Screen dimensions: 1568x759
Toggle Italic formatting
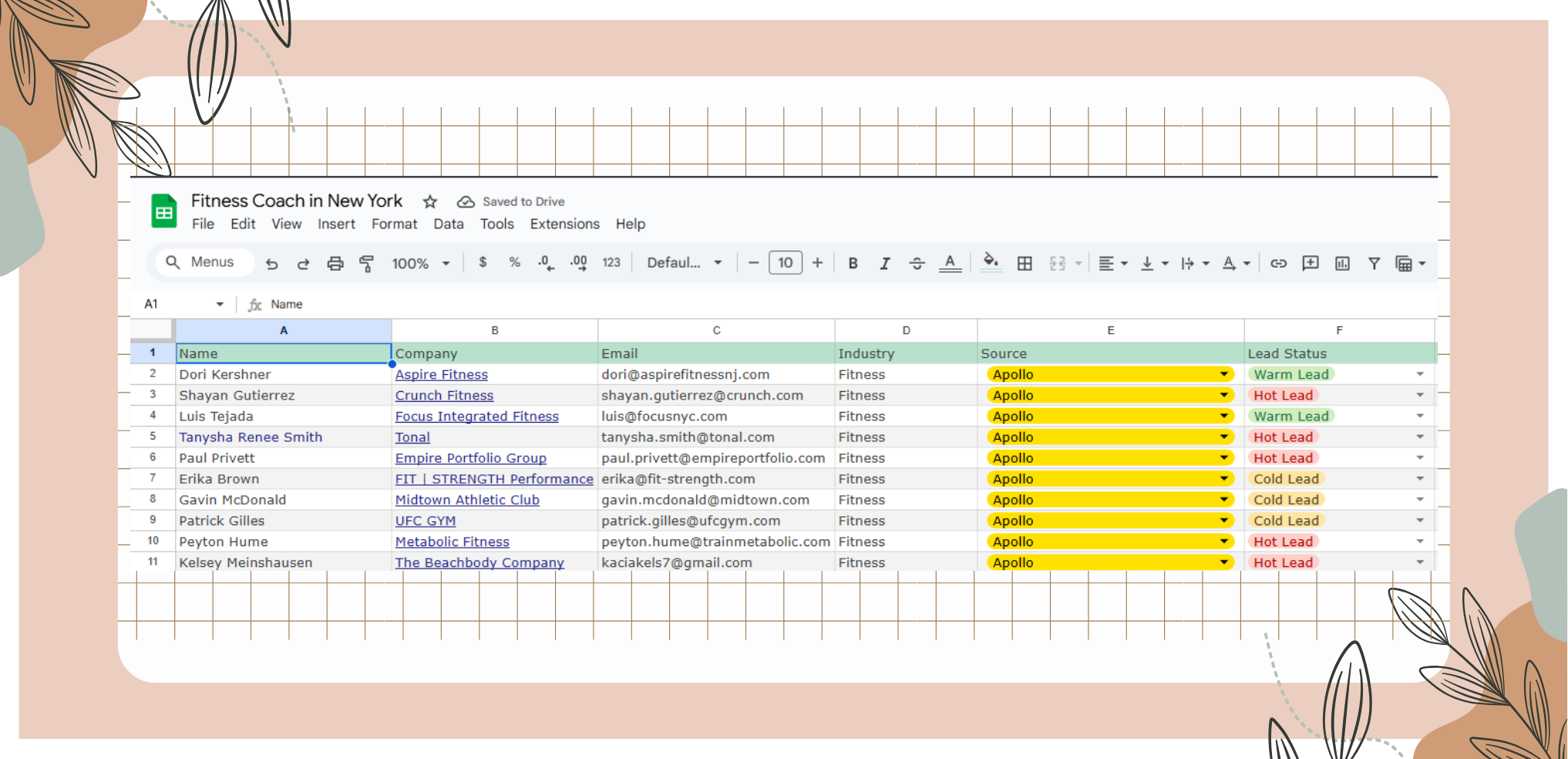point(885,264)
